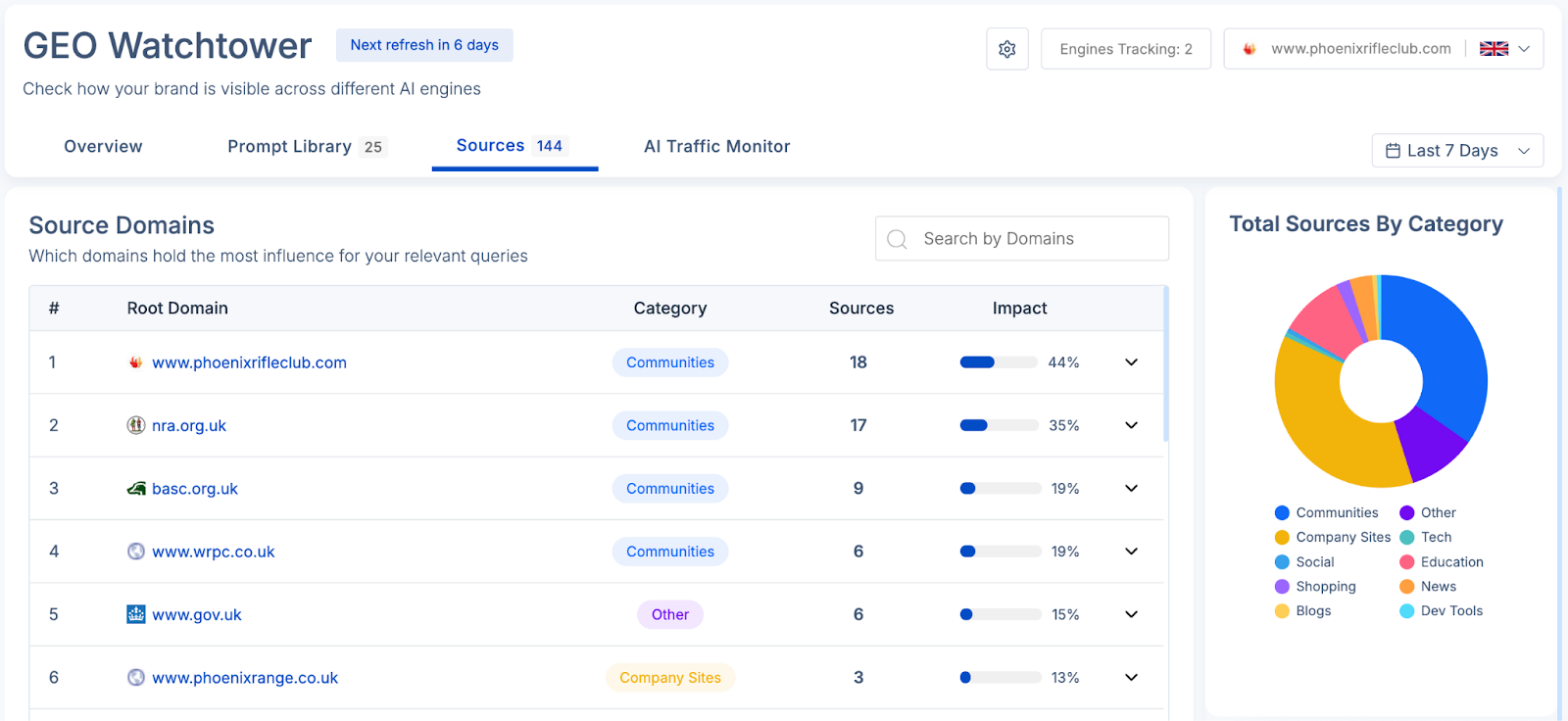The width and height of the screenshot is (1568, 721).
Task: Expand the www.wrpc.co.uk row details
Action: (x=1131, y=552)
